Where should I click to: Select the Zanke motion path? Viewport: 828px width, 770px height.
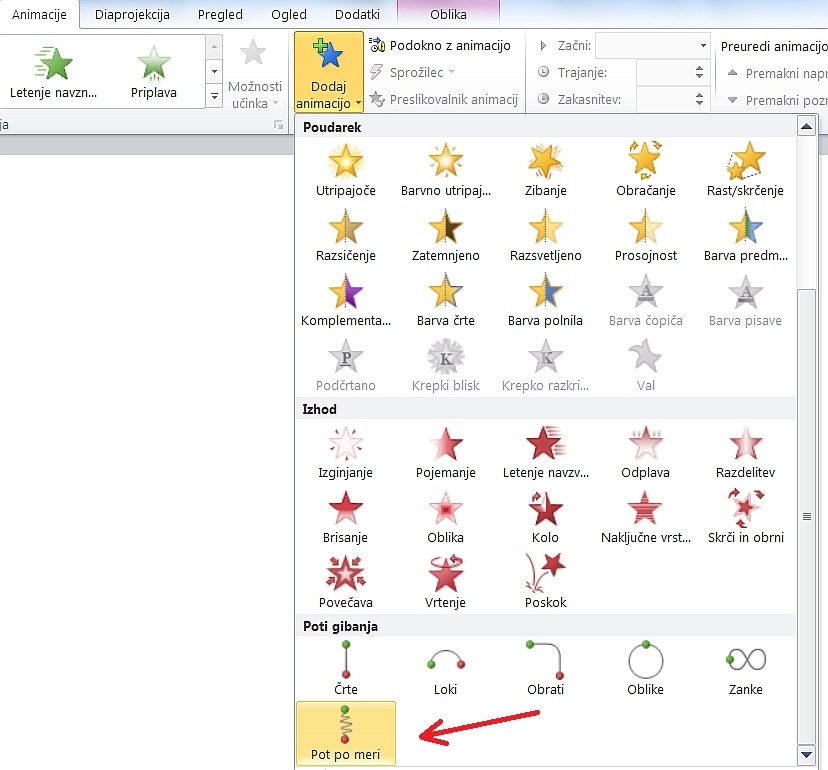click(x=745, y=668)
